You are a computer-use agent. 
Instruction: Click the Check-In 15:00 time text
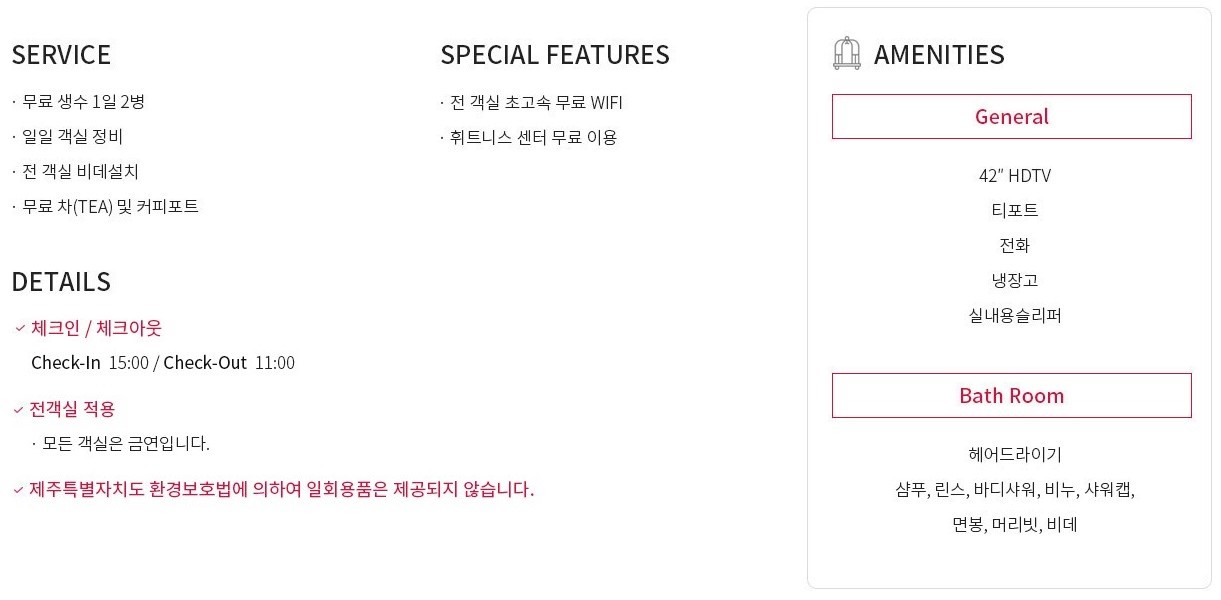[90, 363]
